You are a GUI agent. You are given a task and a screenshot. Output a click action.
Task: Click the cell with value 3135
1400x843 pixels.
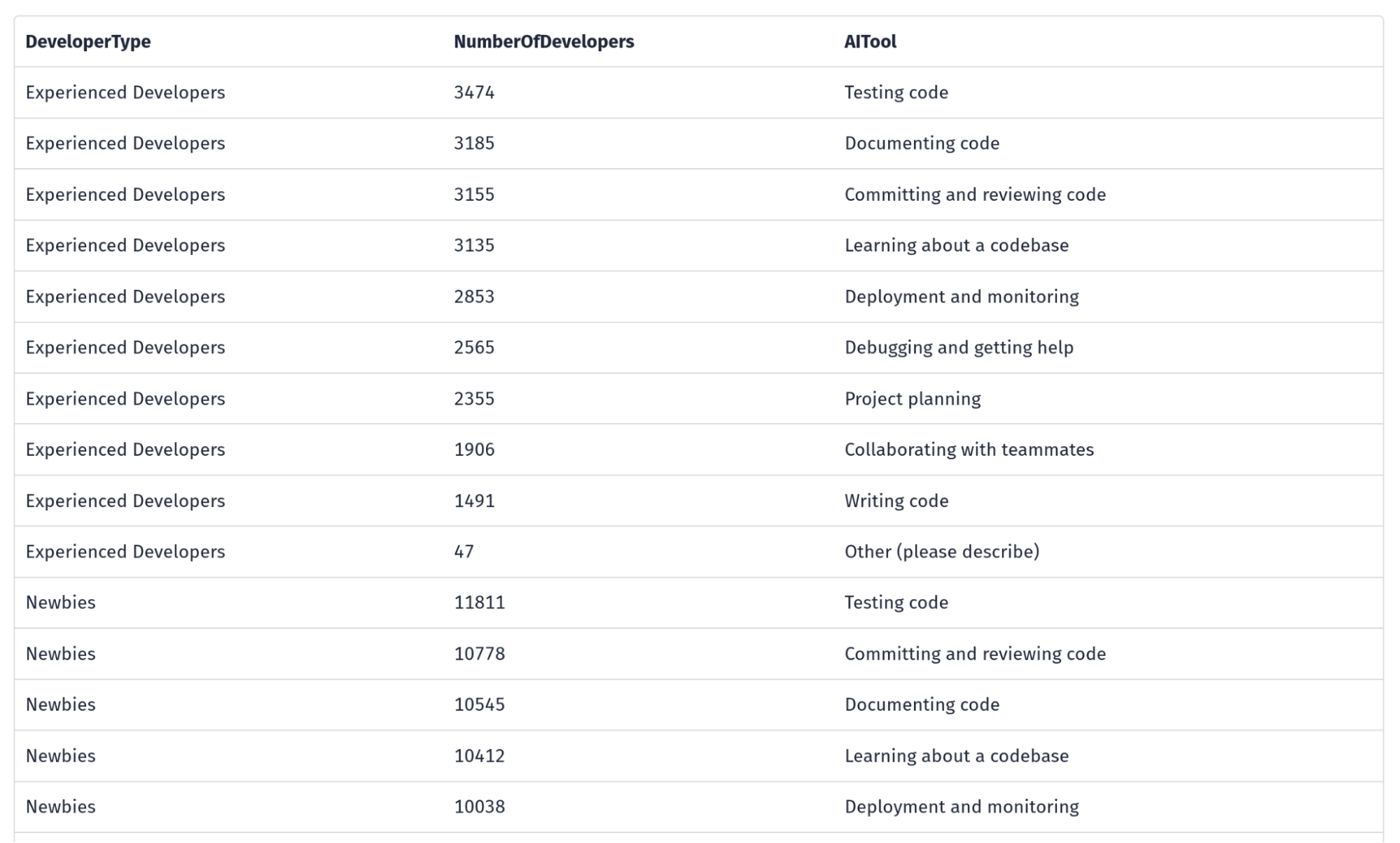[474, 246]
